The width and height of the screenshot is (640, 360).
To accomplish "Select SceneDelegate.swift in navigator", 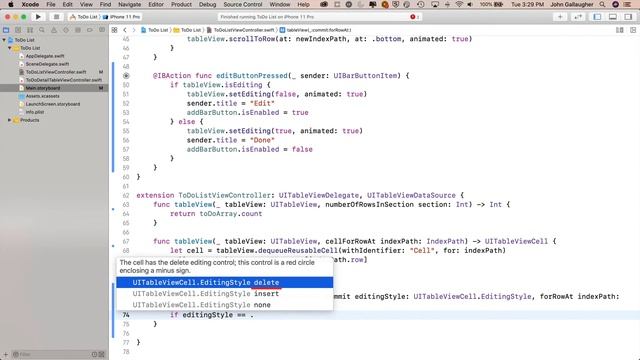I will pyautogui.click(x=47, y=64).
